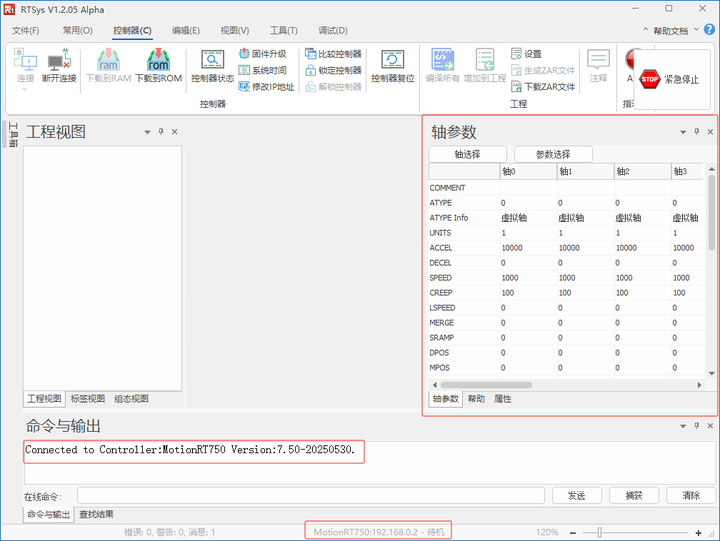Click the 清除 button

click(691, 496)
